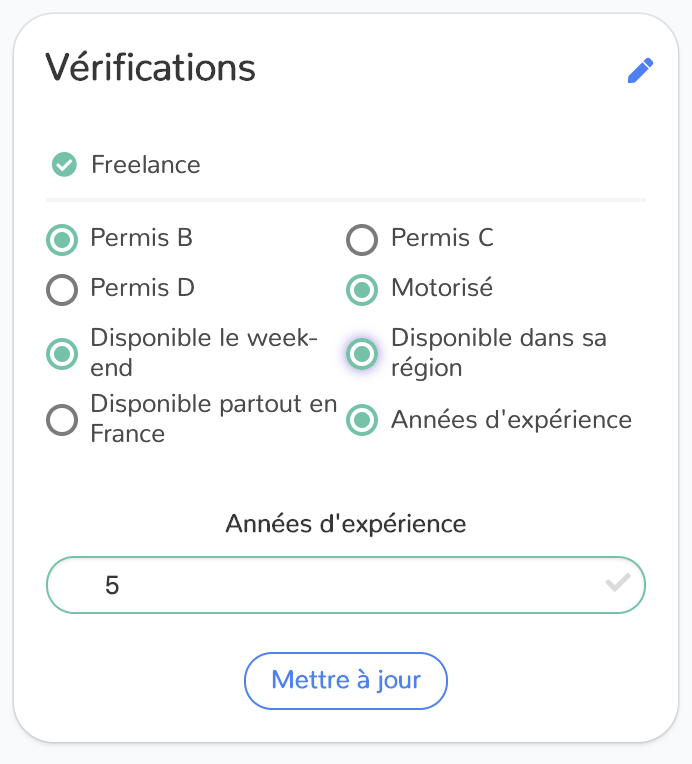Click the green Freelance checkmark icon
Screen dimensions: 692x764
tap(64, 164)
